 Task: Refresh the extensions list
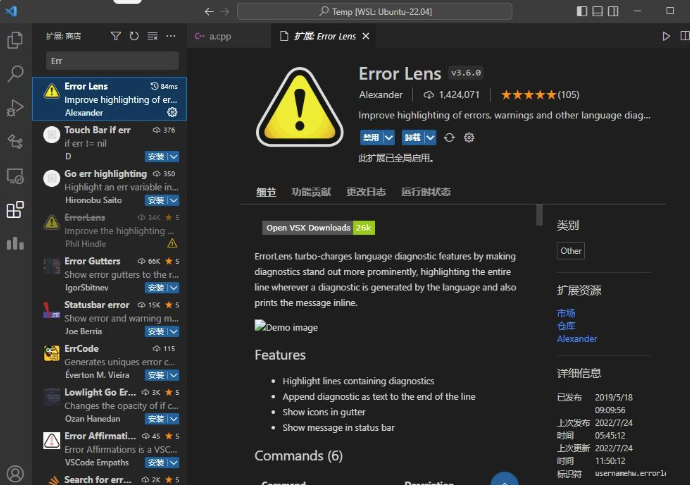click(x=134, y=36)
